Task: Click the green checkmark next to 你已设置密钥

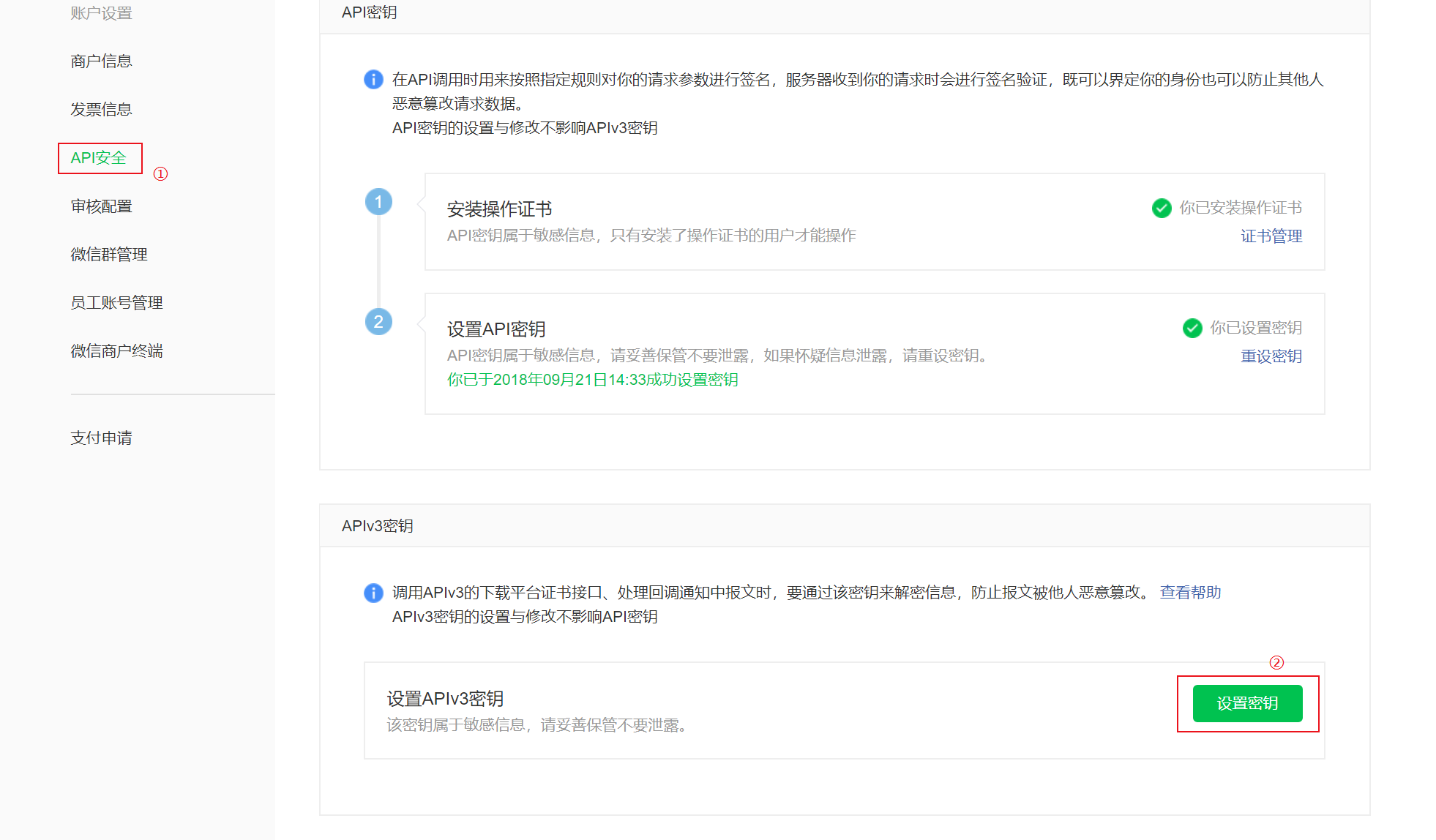Action: tap(1192, 329)
